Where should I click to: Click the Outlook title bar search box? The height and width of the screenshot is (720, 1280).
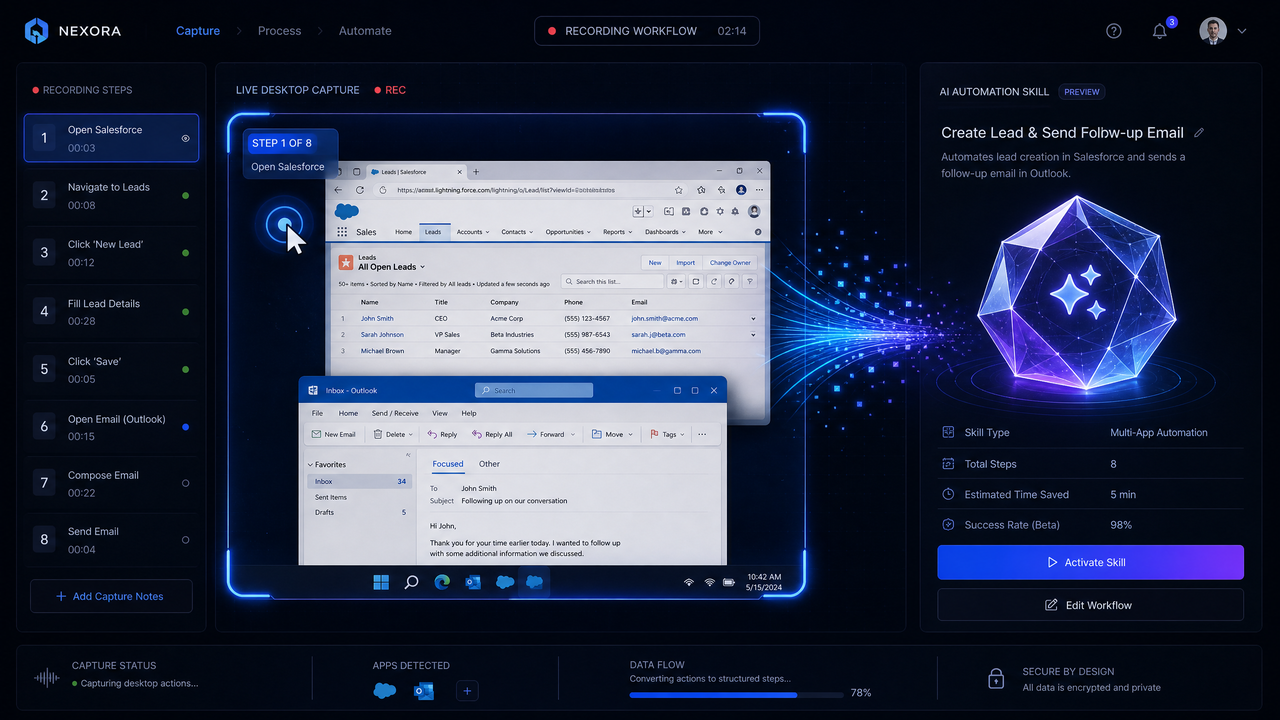tap(533, 391)
